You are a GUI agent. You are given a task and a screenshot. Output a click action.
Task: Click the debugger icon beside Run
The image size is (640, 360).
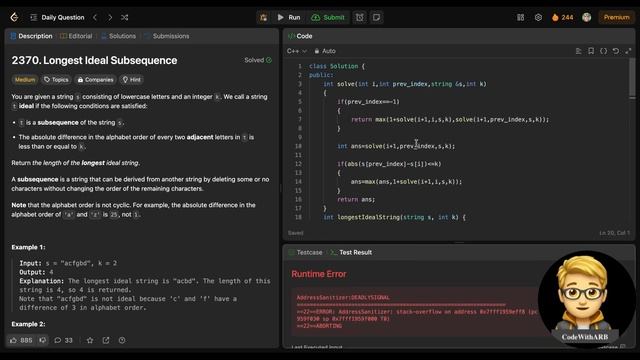pyautogui.click(x=263, y=17)
